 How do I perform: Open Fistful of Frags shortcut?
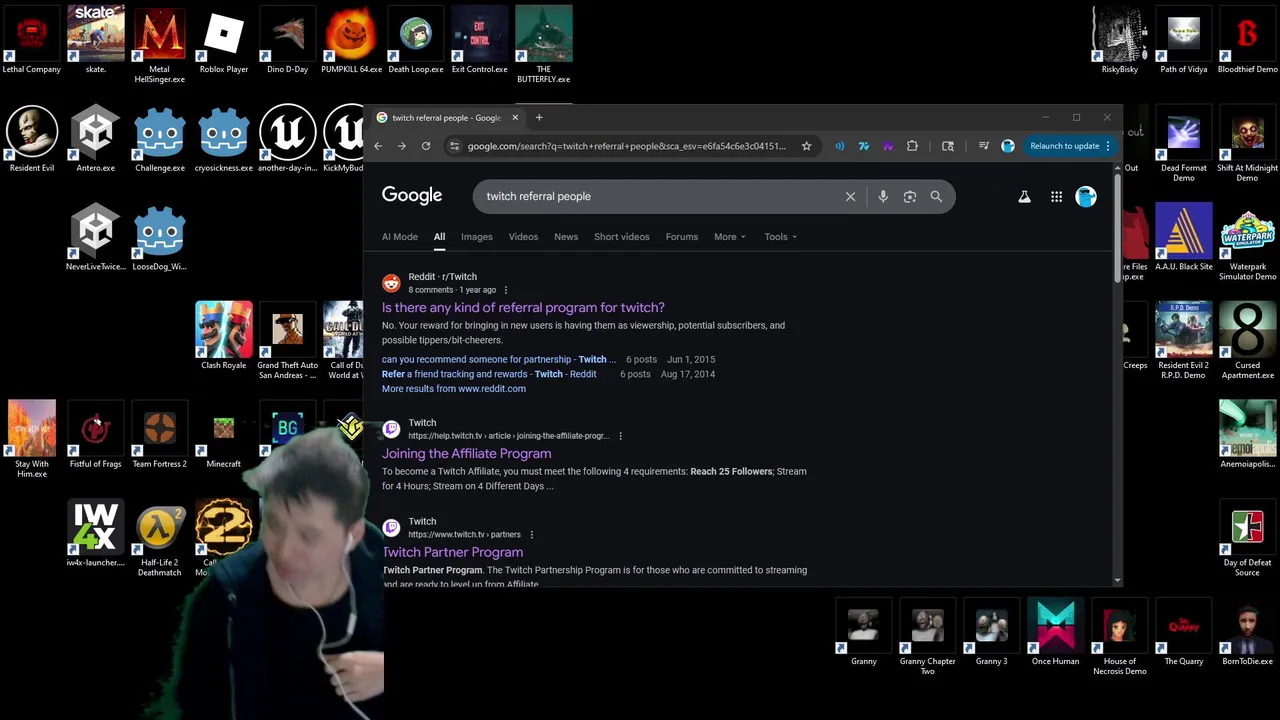[x=96, y=434]
